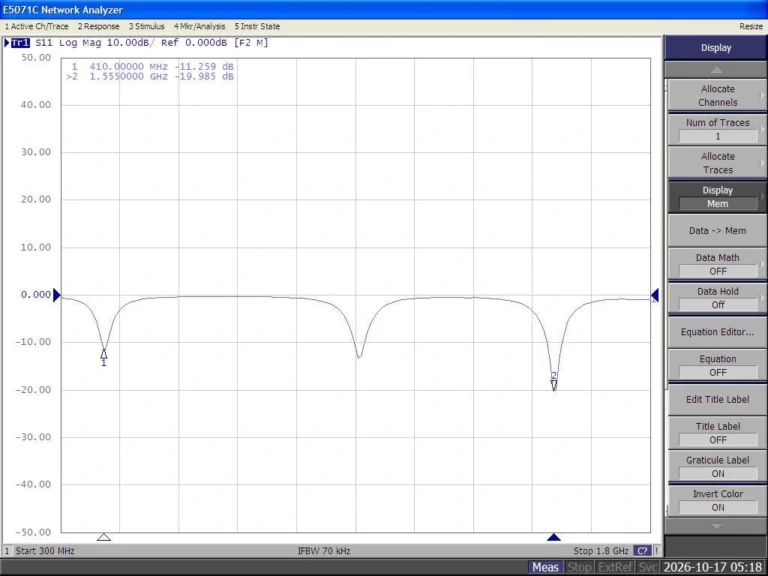Click the 10.00dB/ scale value

[x=130, y=43]
